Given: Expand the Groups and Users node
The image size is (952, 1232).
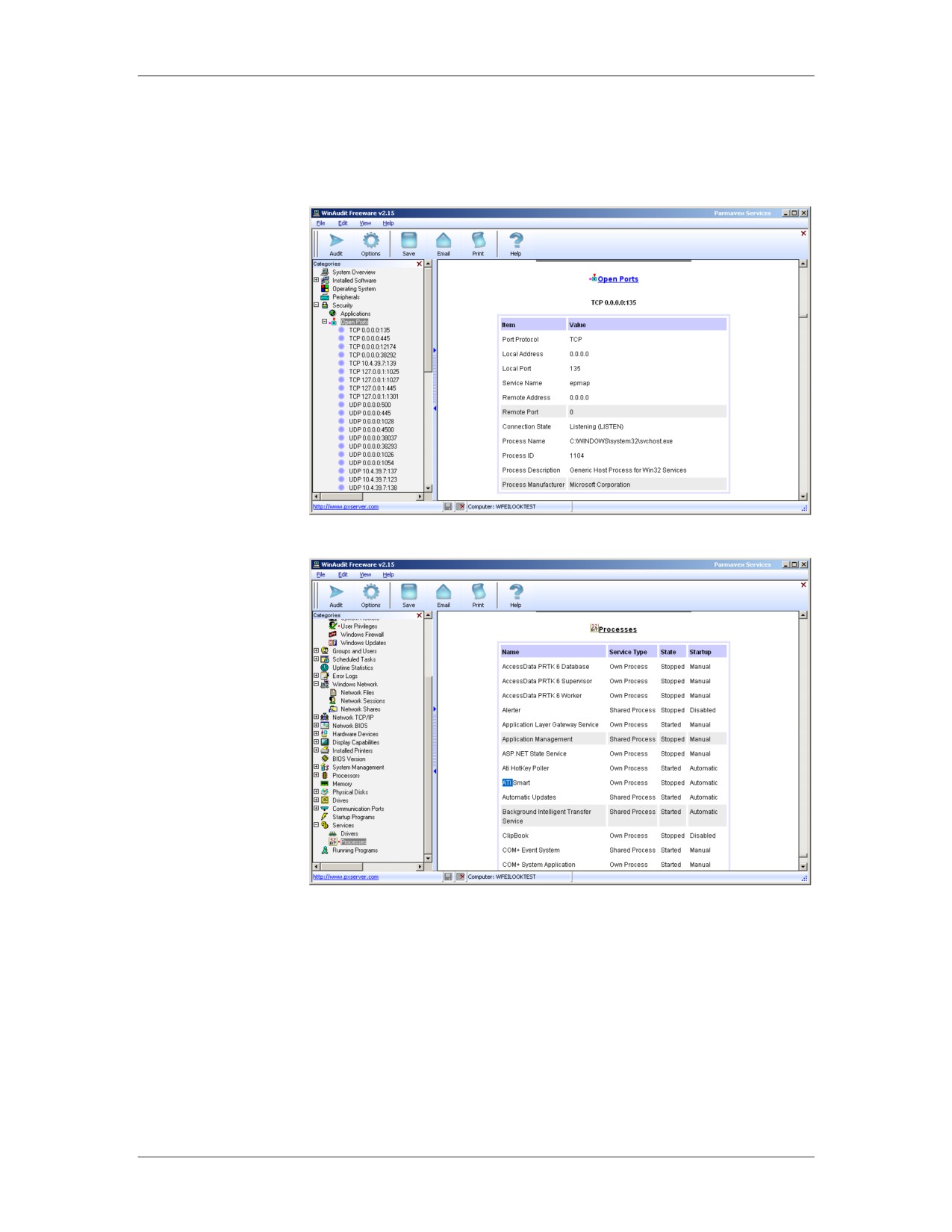Looking at the screenshot, I should pyautogui.click(x=316, y=650).
